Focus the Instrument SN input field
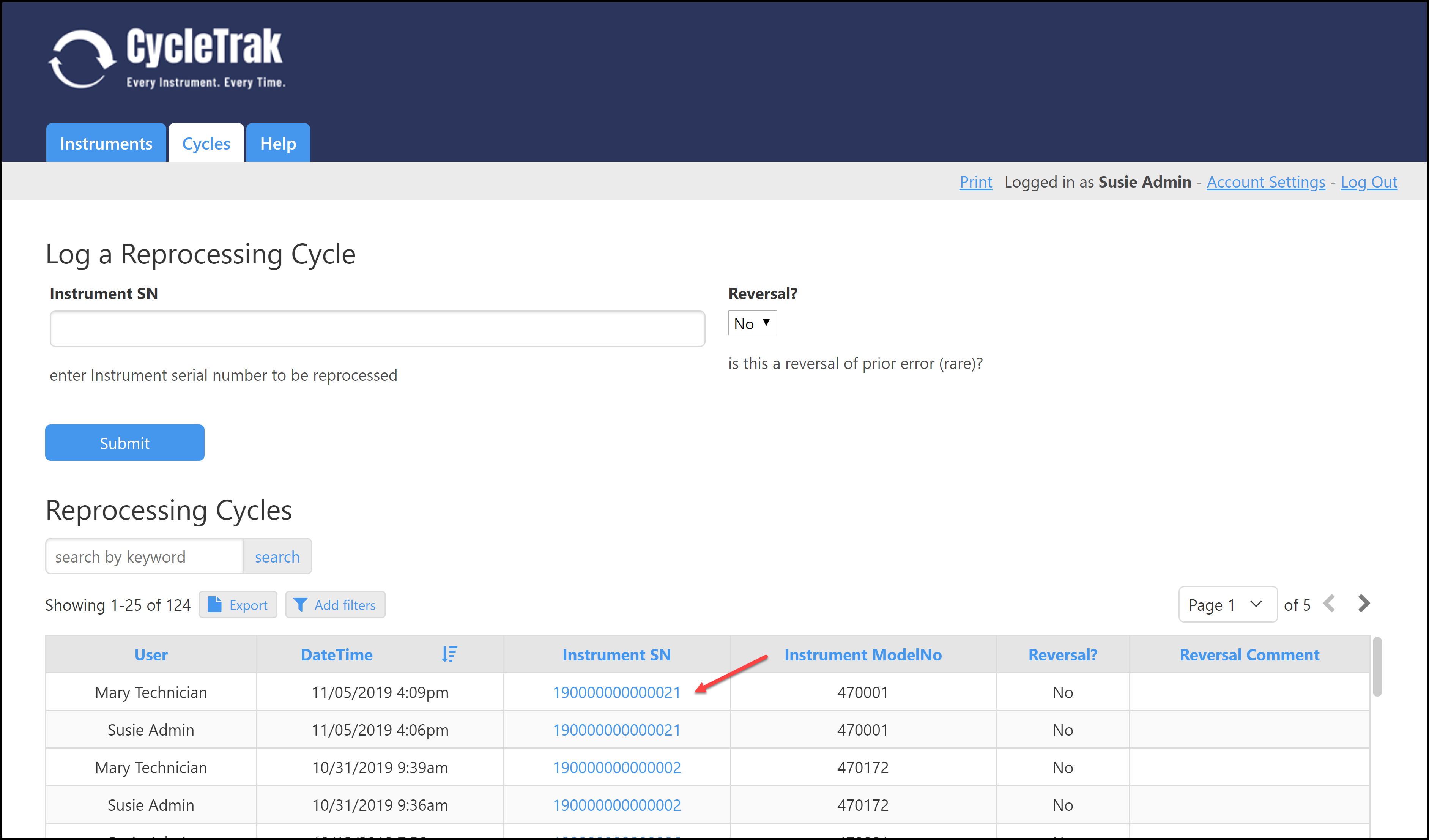Image resolution: width=1429 pixels, height=840 pixels. [377, 328]
